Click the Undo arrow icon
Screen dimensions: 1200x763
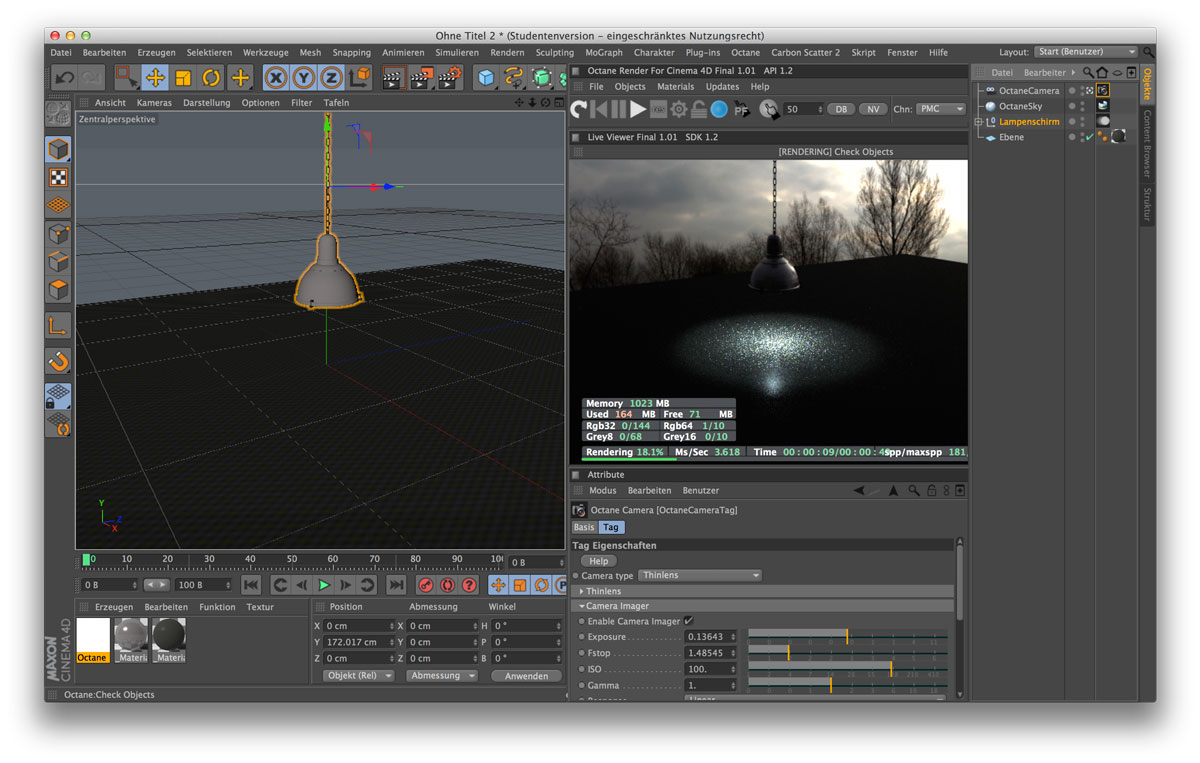pyautogui.click(x=65, y=78)
